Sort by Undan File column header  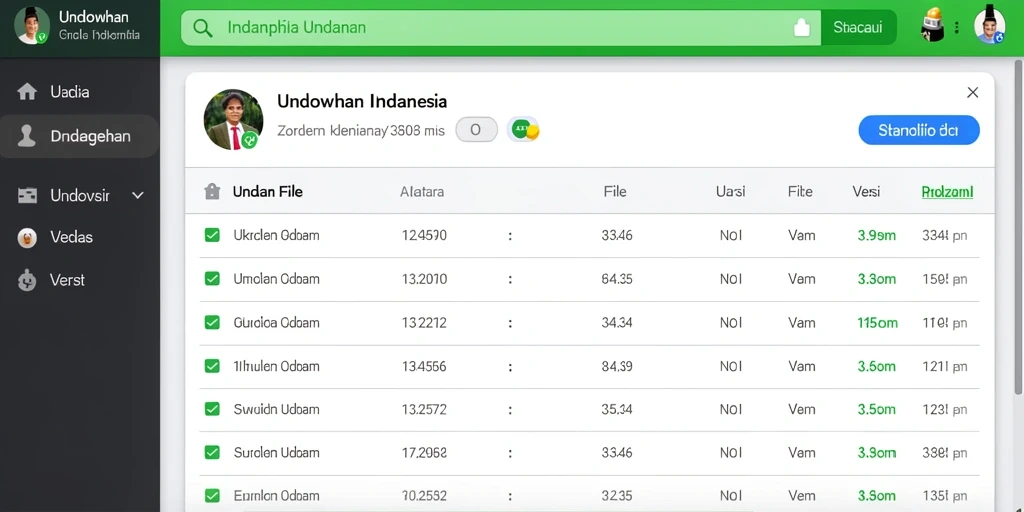tap(267, 192)
